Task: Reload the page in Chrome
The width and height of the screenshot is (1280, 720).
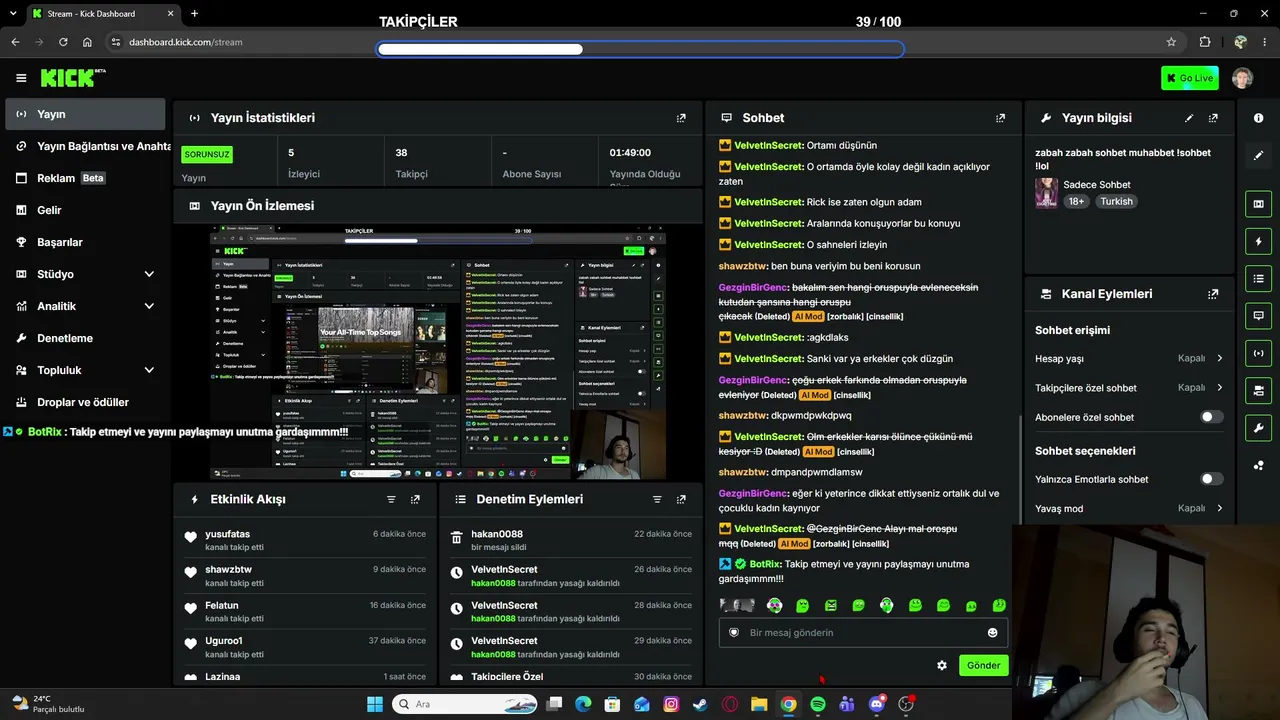Action: point(63,42)
